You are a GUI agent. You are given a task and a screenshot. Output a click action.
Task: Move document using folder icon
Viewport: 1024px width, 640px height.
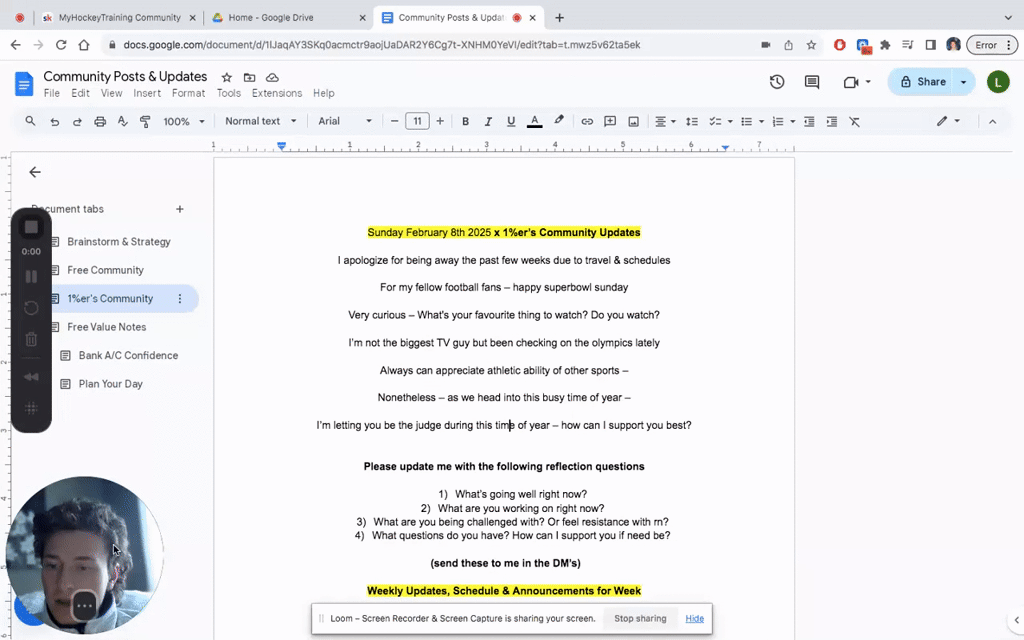[249, 77]
